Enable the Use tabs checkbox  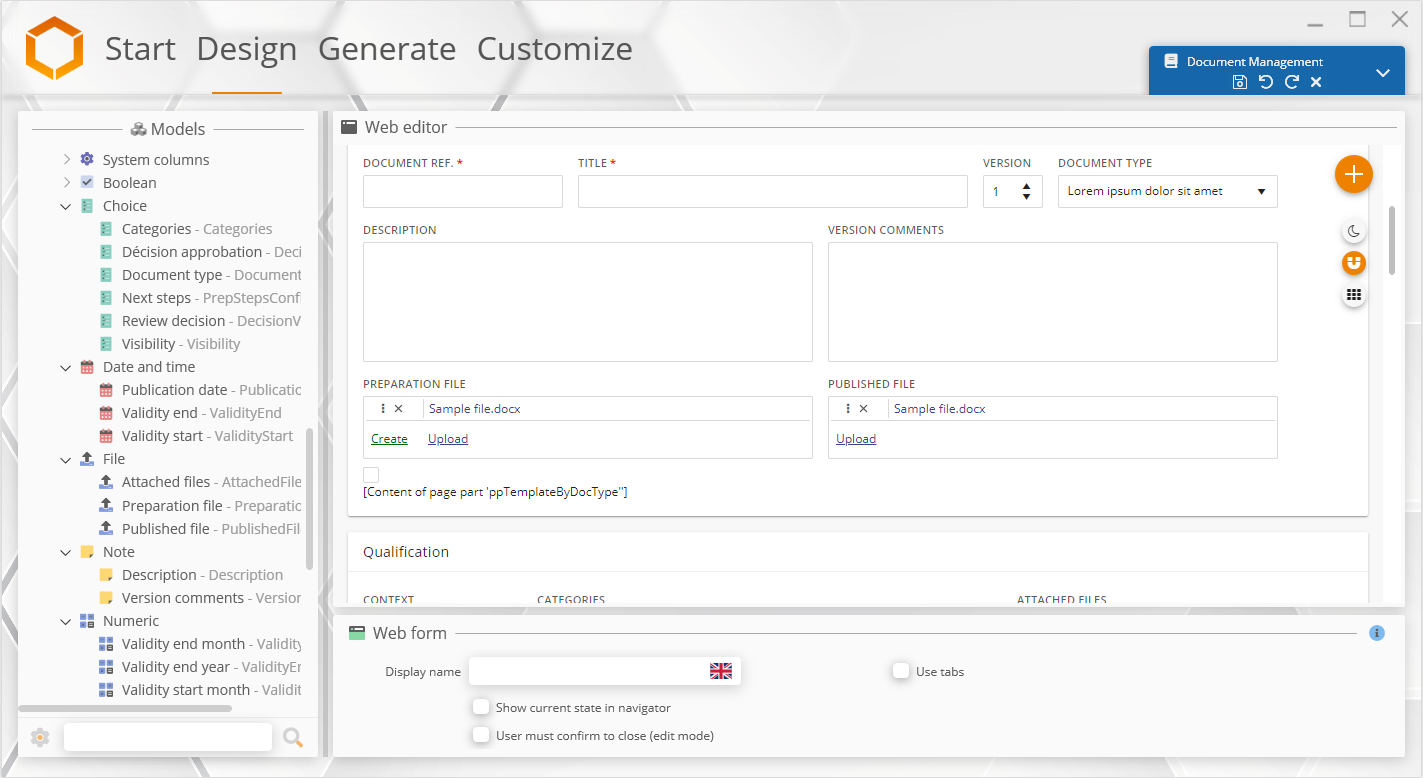pyautogui.click(x=901, y=671)
